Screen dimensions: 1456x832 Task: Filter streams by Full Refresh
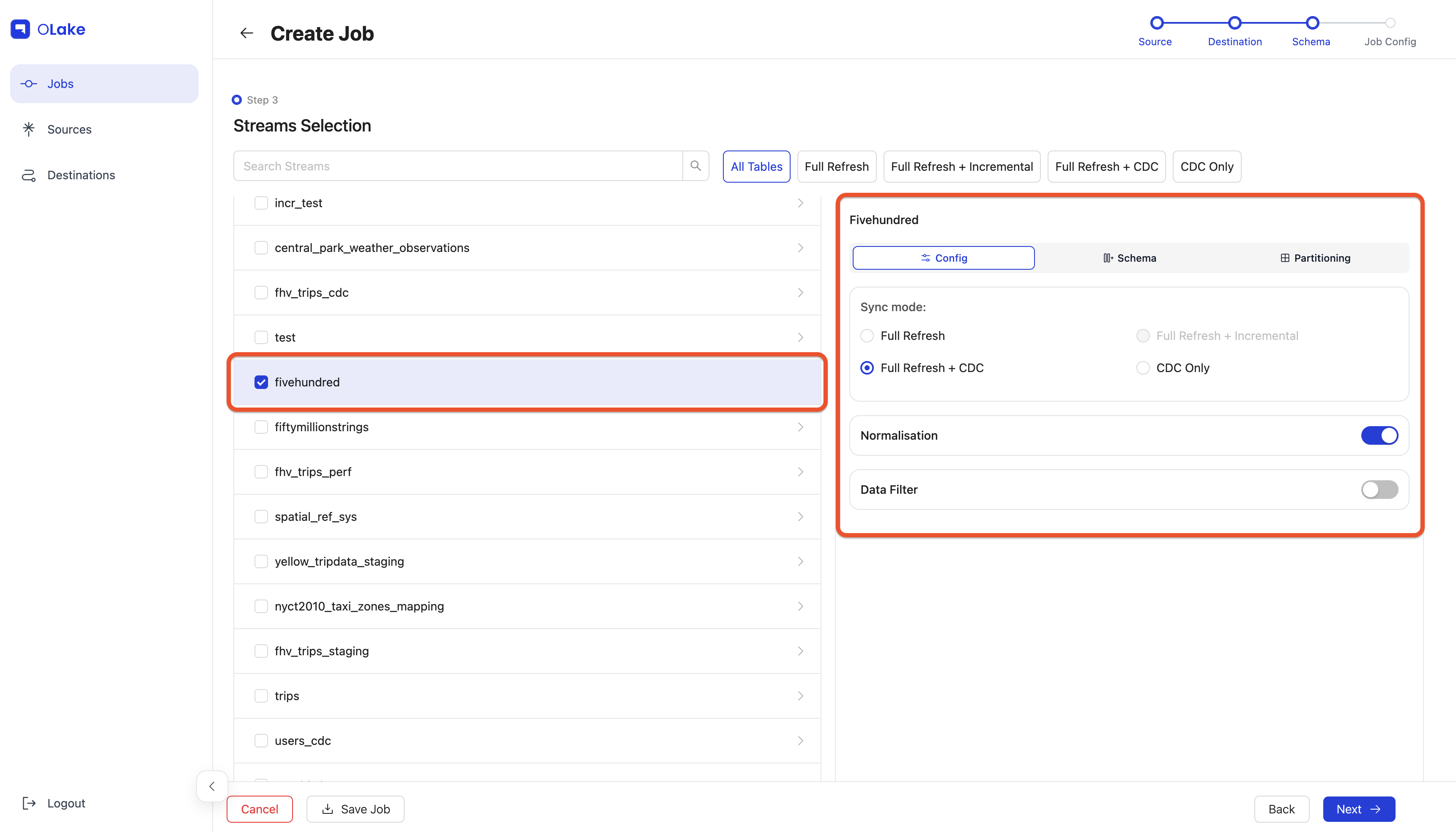tap(837, 166)
